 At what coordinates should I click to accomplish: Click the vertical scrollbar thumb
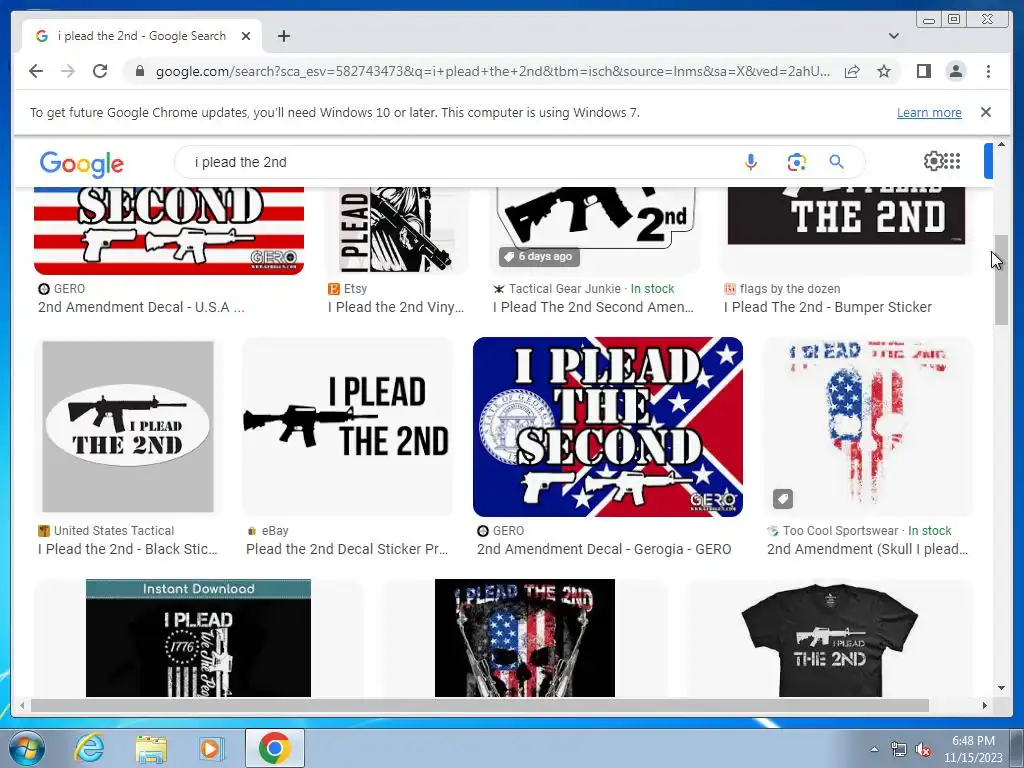pyautogui.click(x=1001, y=280)
